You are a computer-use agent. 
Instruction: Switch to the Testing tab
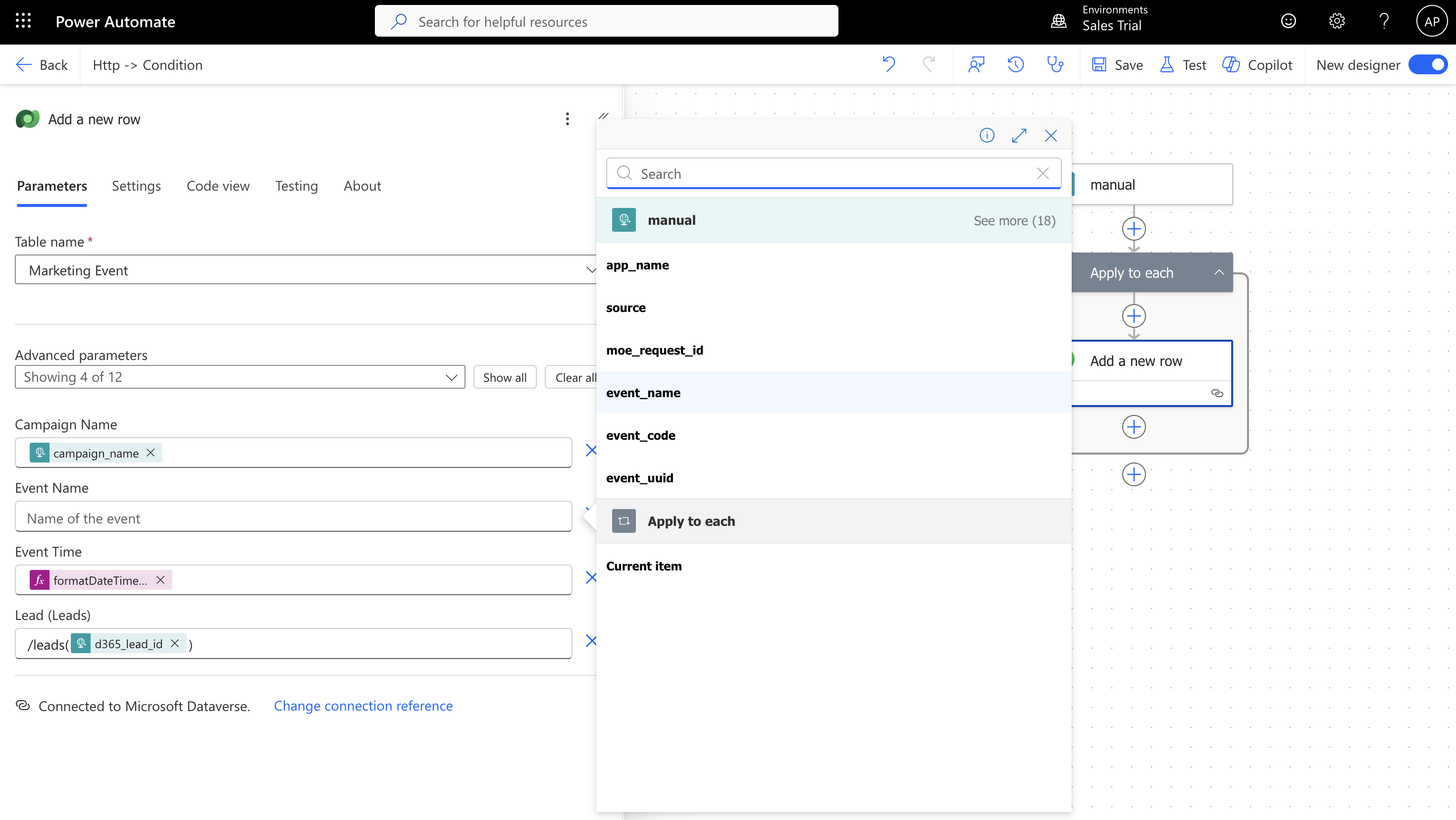tap(296, 186)
